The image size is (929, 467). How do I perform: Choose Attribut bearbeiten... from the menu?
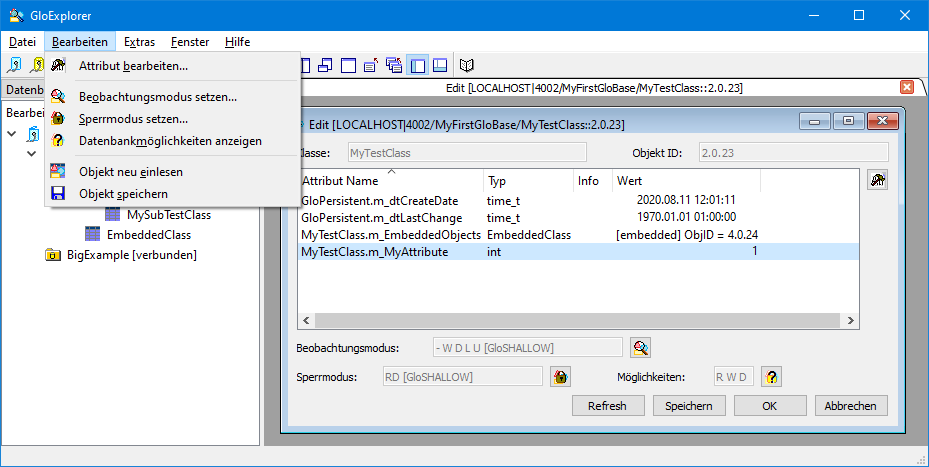tap(173, 66)
